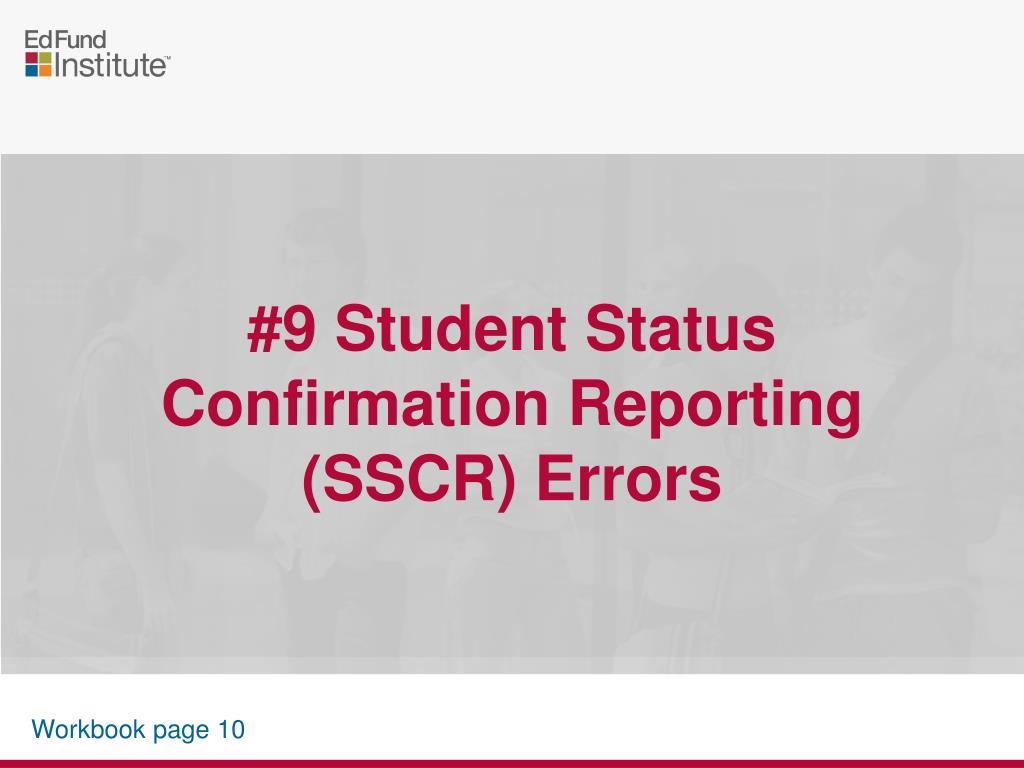The width and height of the screenshot is (1024, 768).
Task: Select the orange square in the logo
Action: [45, 71]
